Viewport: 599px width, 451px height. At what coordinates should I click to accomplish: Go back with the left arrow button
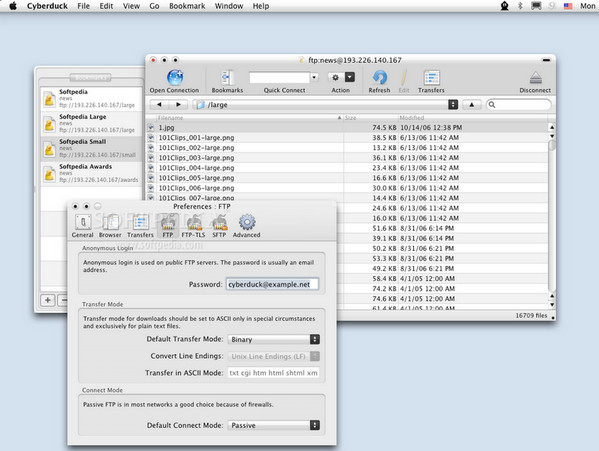pyautogui.click(x=159, y=104)
